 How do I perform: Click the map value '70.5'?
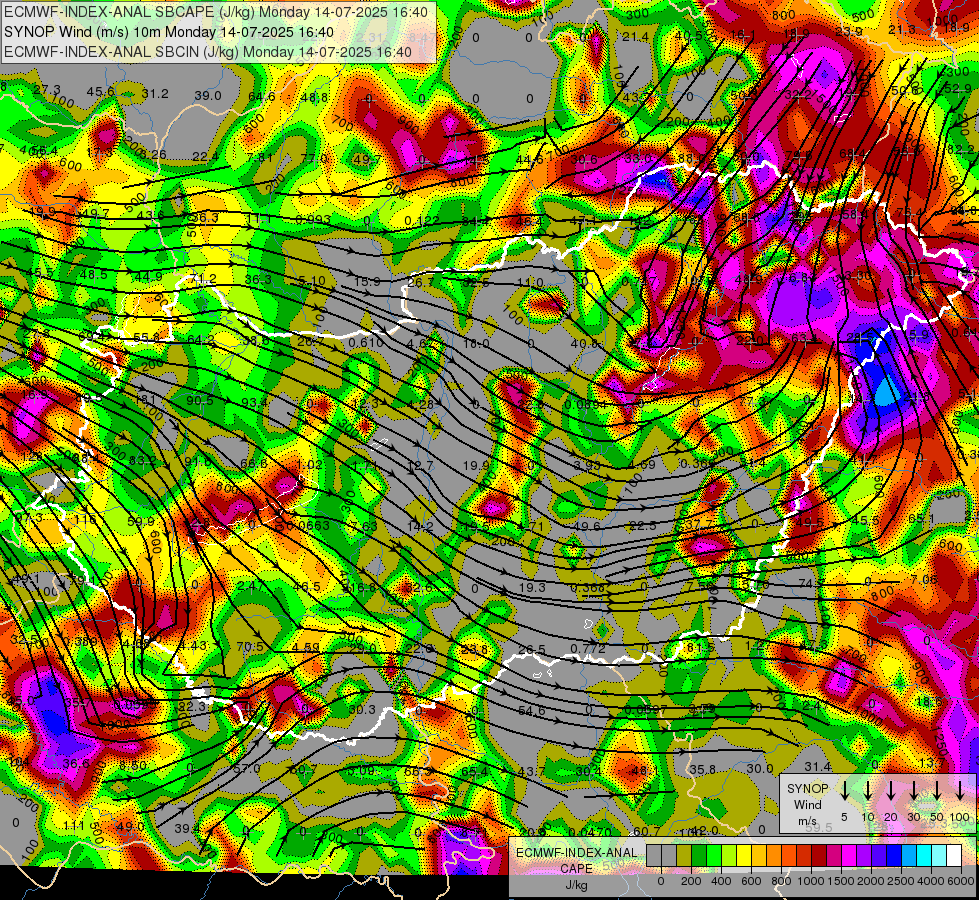click(250, 646)
